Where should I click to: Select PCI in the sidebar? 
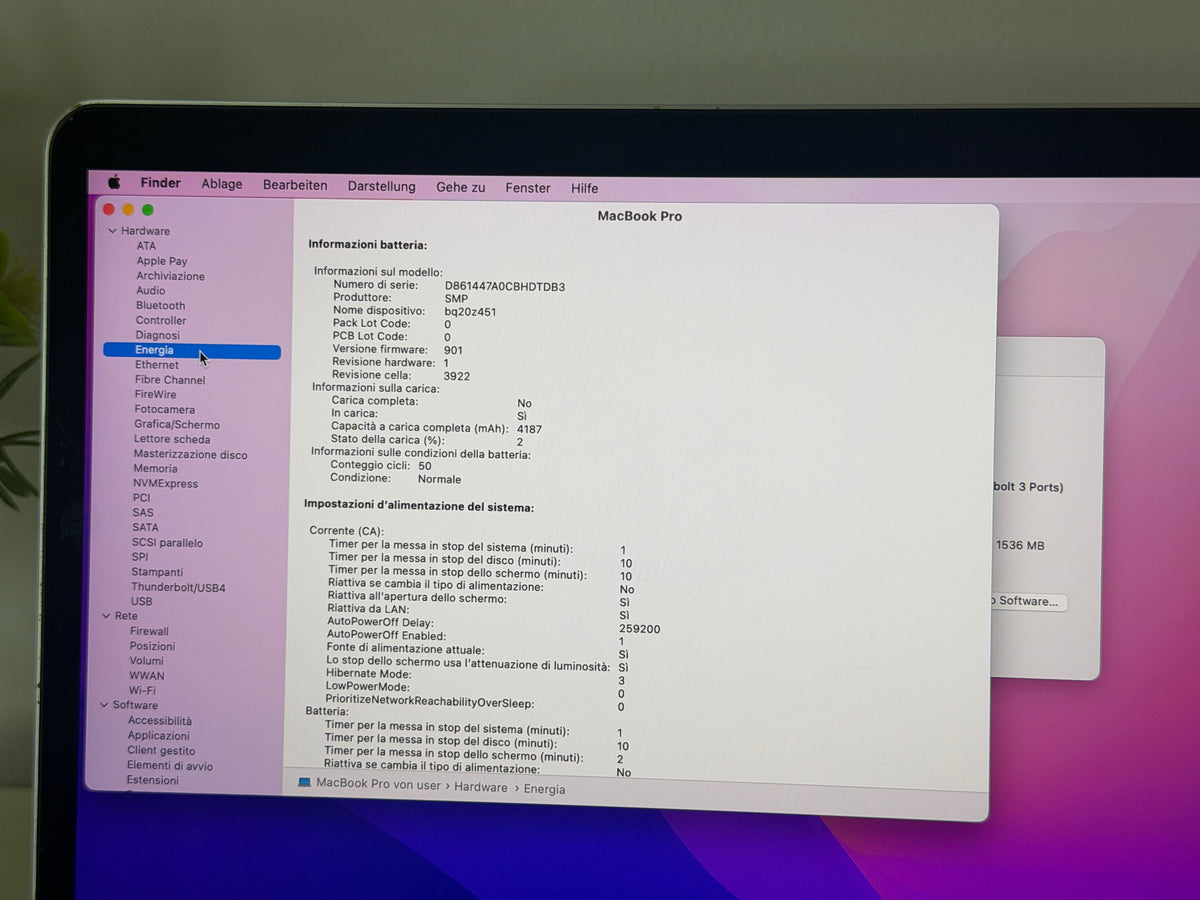pos(142,498)
